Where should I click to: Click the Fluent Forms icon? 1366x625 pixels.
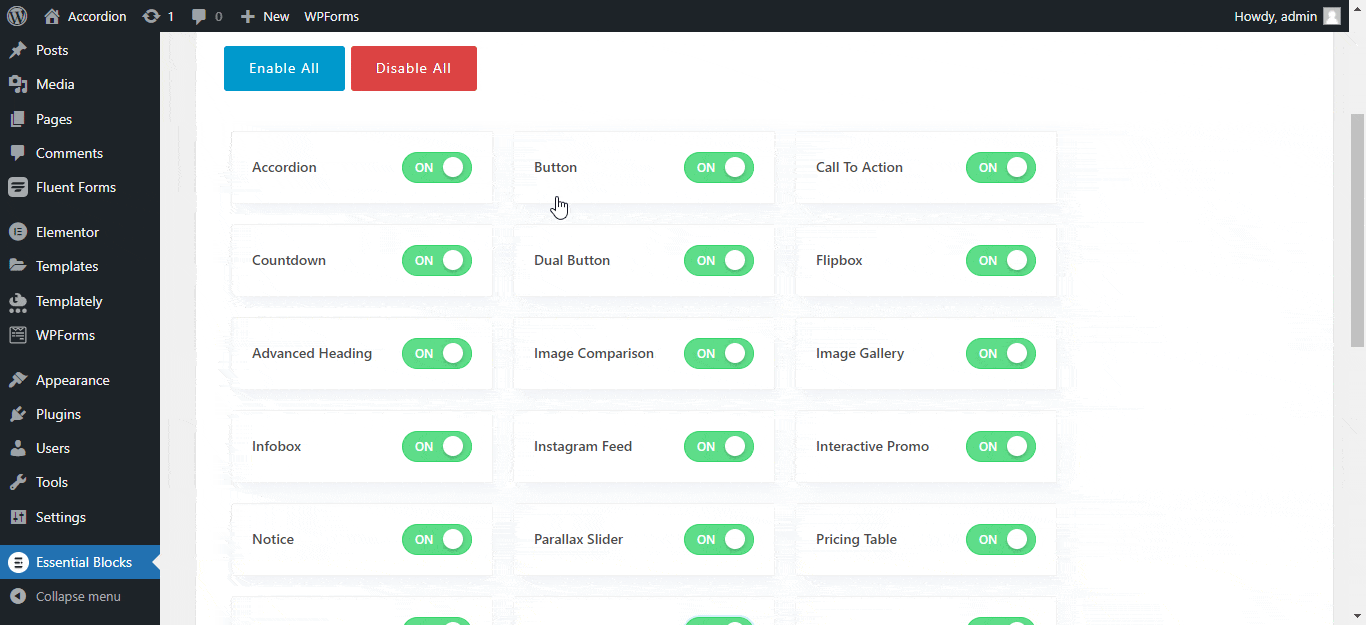pos(18,187)
